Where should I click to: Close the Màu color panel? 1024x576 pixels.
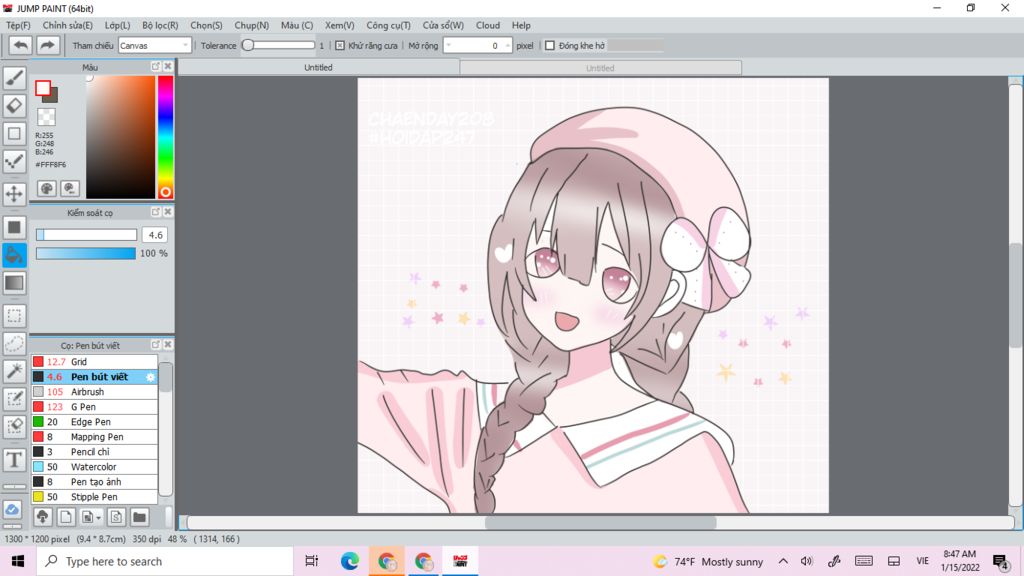click(168, 67)
